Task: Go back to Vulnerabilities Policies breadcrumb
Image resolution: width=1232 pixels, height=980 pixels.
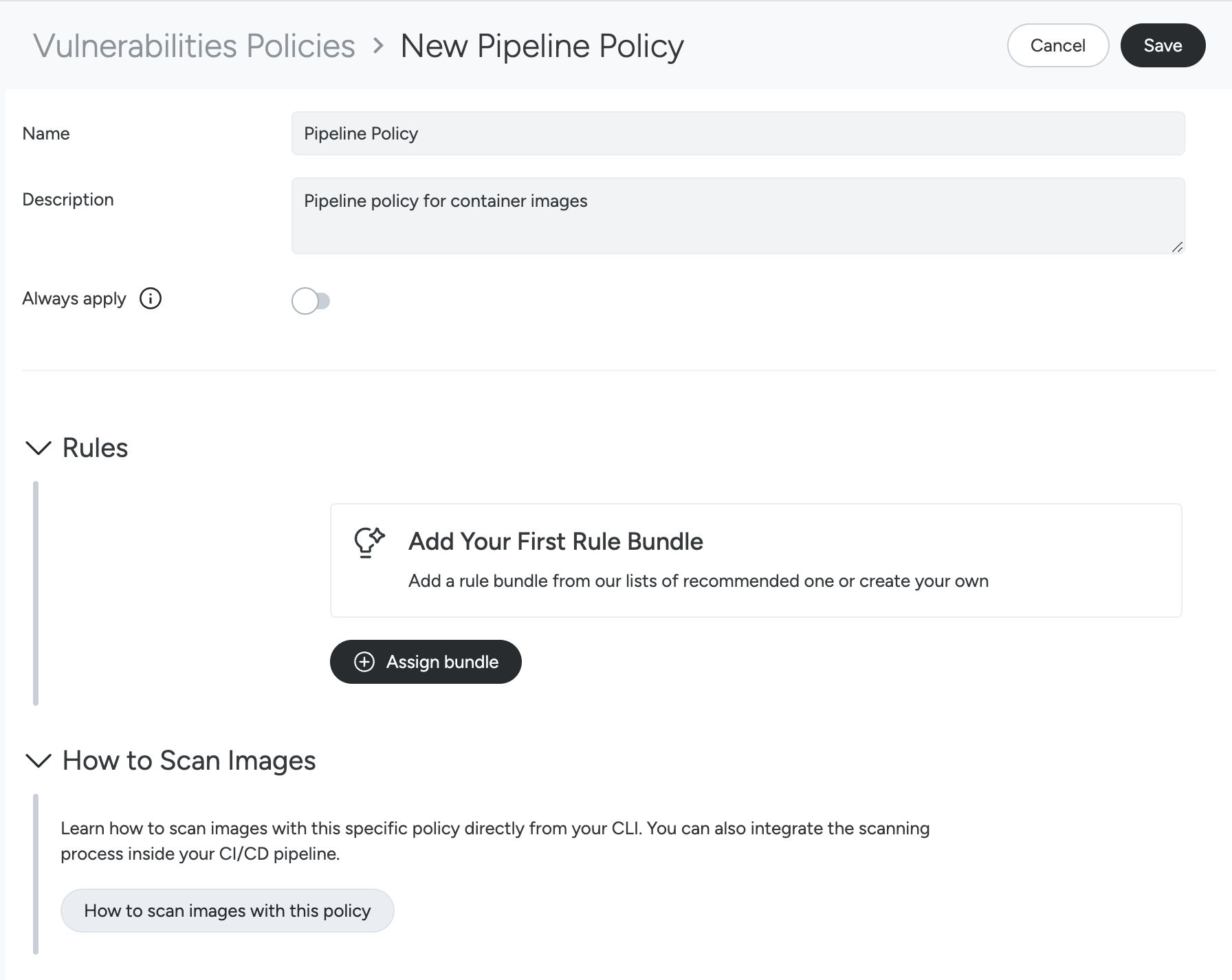Action: tap(194, 46)
